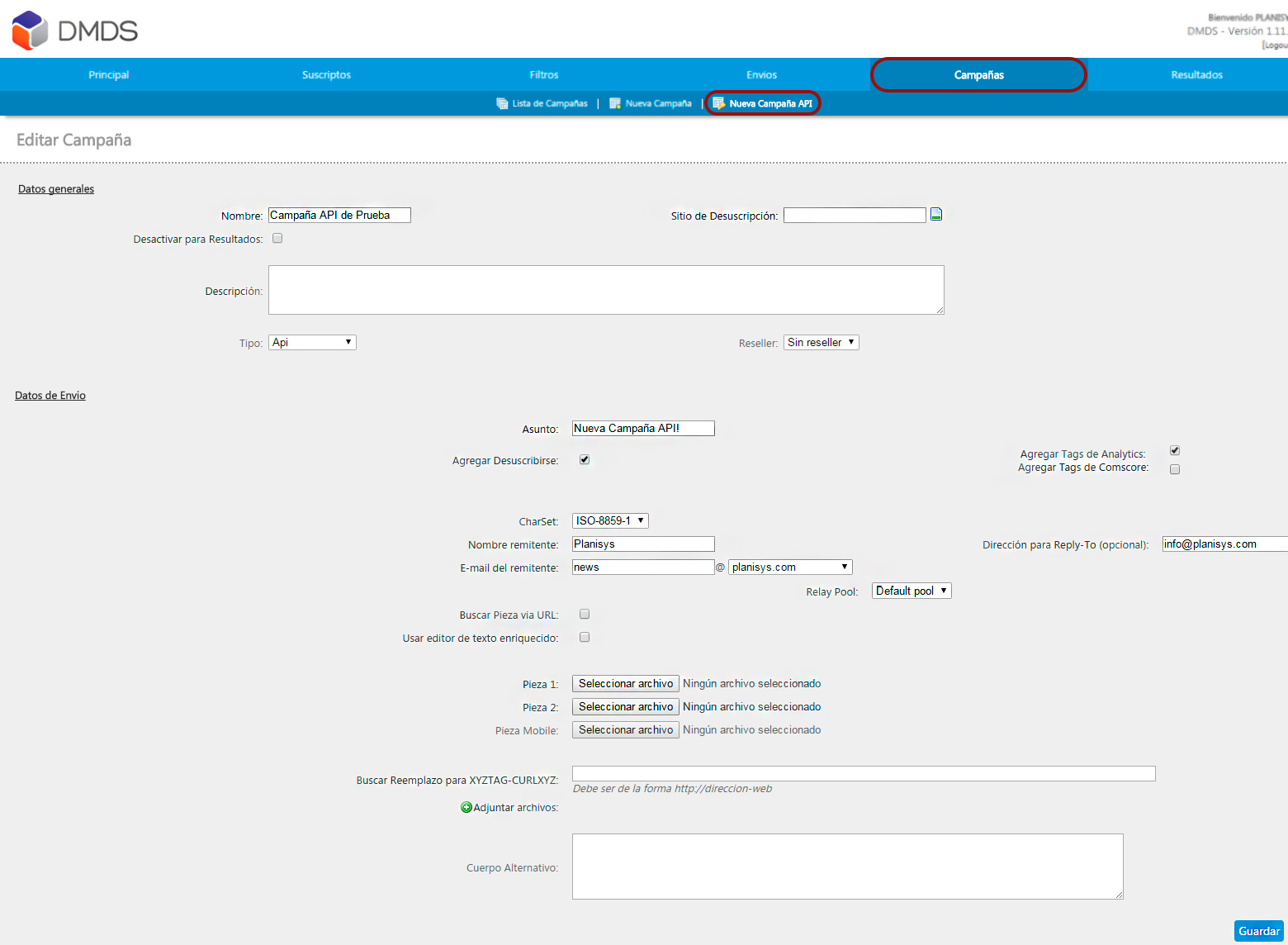Open Nueva Campaña API submenu link
Viewport: 1288px width, 945px height.
tap(771, 103)
